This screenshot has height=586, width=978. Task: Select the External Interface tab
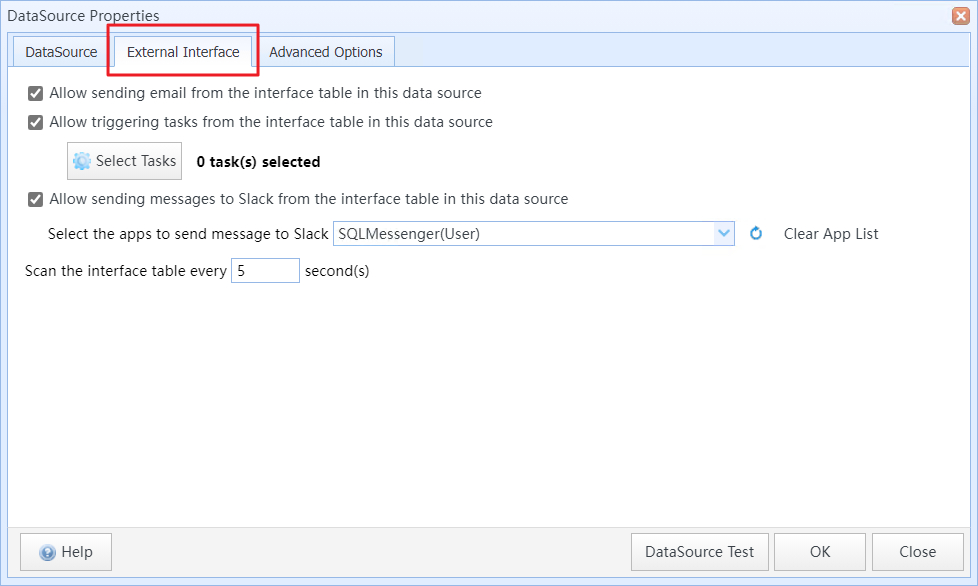click(183, 52)
